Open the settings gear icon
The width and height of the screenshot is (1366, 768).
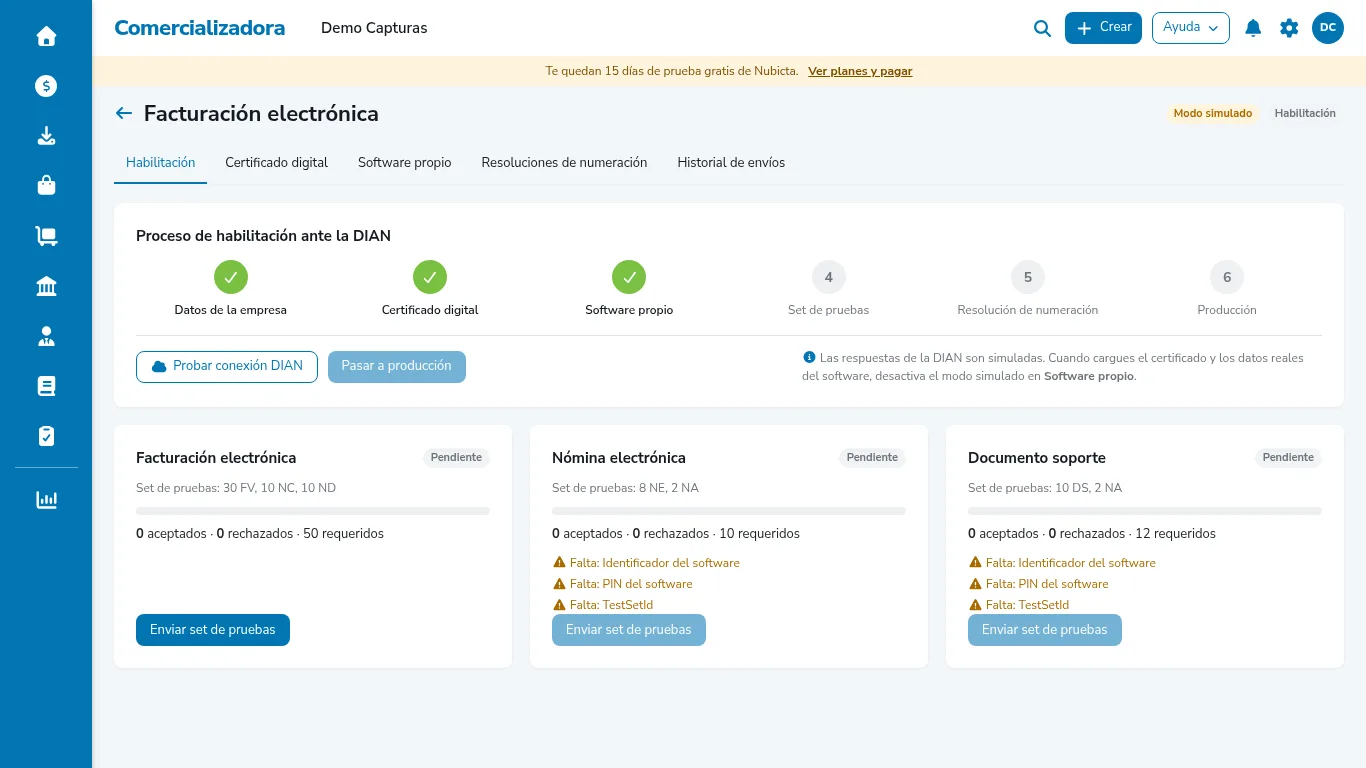tap(1289, 28)
